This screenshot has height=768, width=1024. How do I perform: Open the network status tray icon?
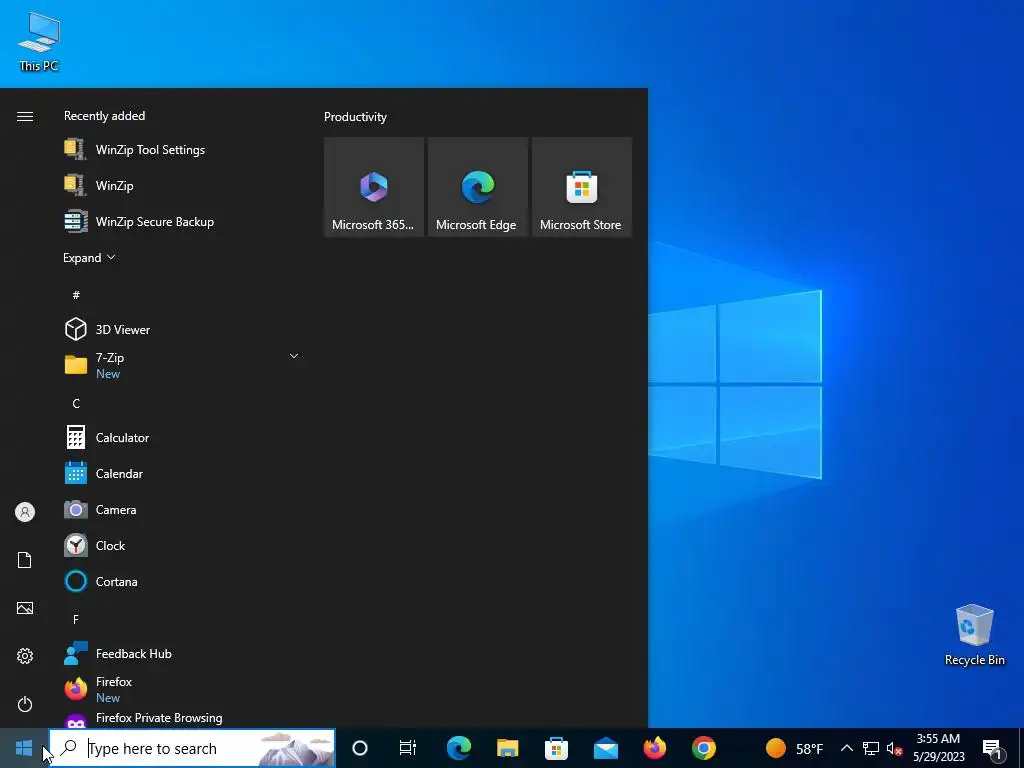tap(871, 748)
